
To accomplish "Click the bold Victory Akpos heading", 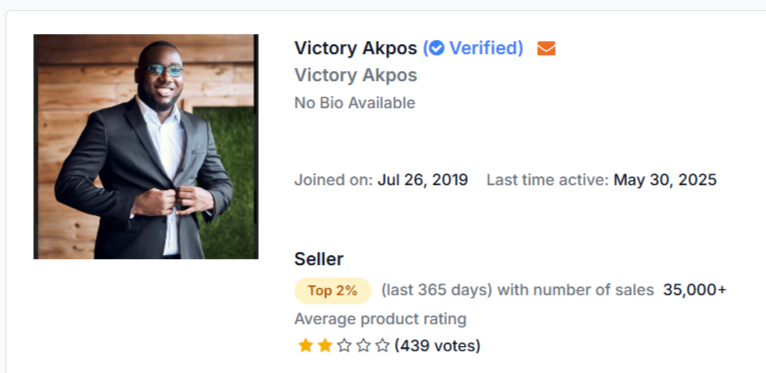I will 356,48.
